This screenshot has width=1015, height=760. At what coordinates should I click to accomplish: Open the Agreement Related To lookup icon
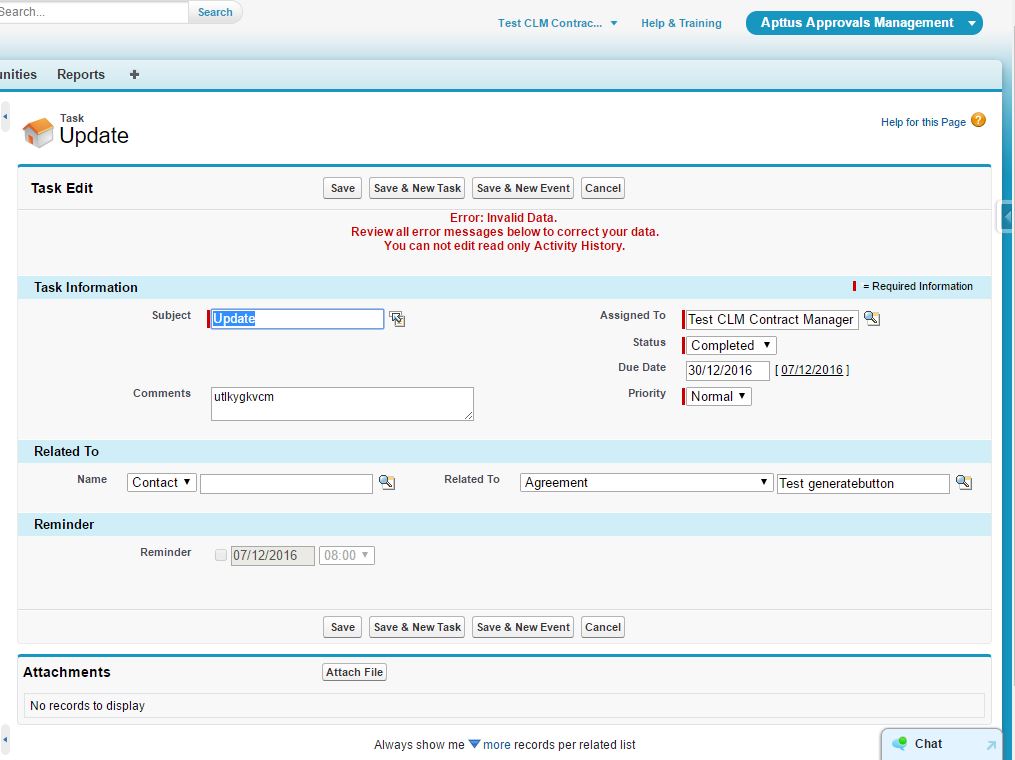coord(963,482)
